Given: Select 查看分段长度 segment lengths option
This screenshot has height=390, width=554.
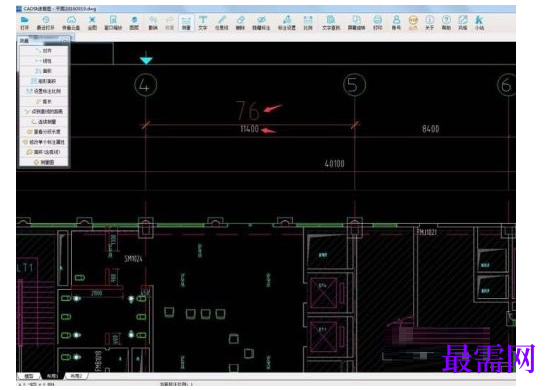Looking at the screenshot, I should click(x=44, y=132).
